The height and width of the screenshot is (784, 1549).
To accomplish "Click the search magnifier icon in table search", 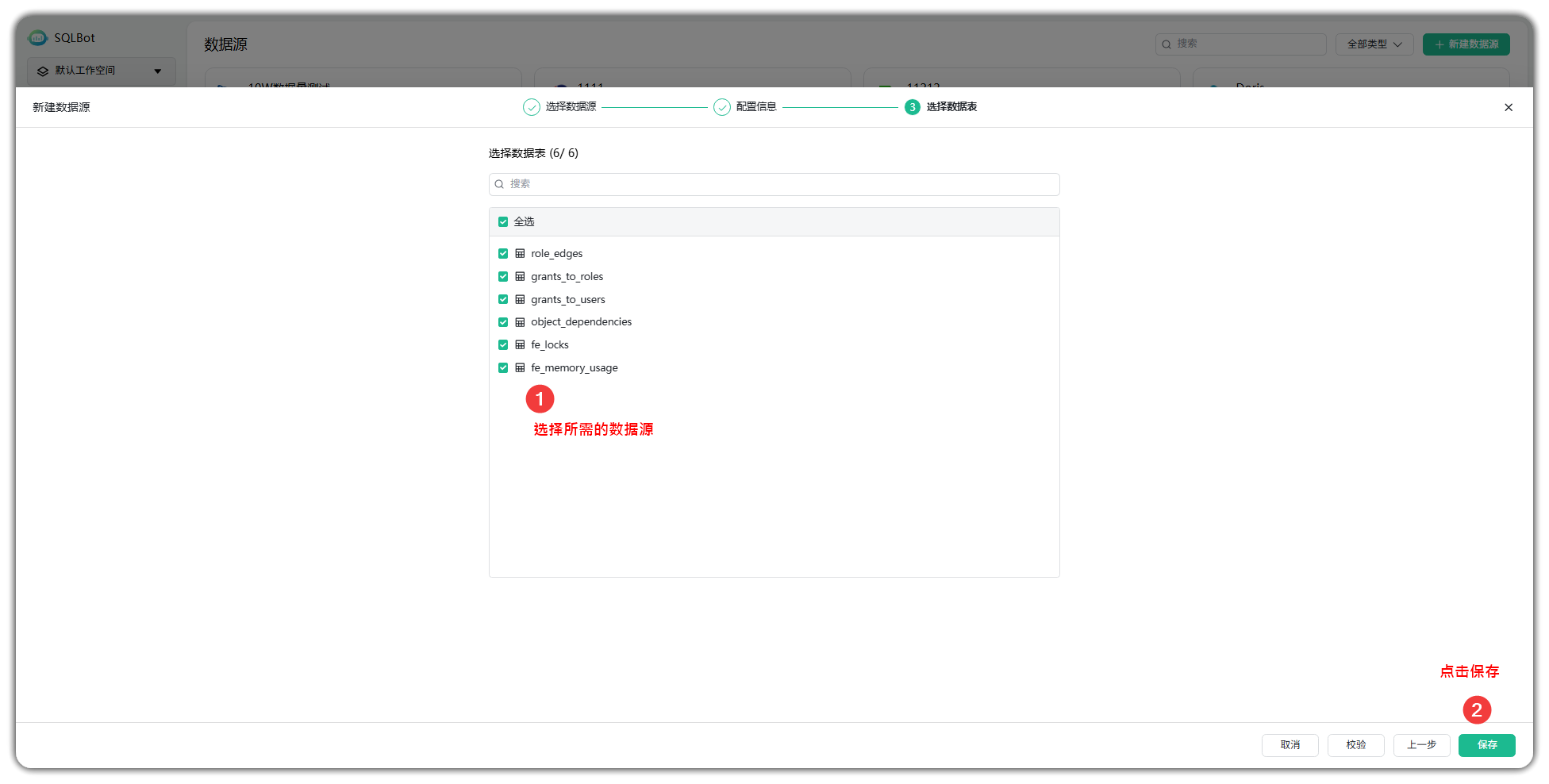I will 499,185.
